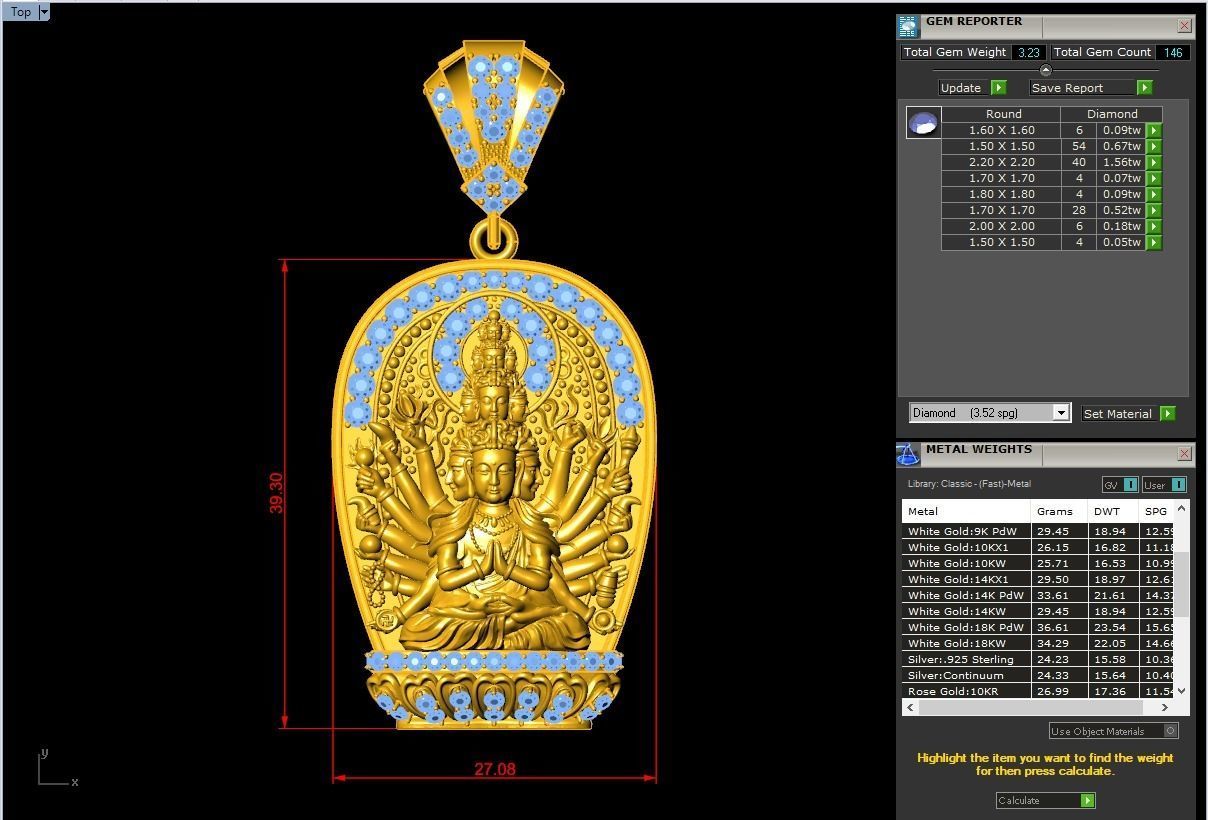Click the Grams column header

click(1059, 511)
